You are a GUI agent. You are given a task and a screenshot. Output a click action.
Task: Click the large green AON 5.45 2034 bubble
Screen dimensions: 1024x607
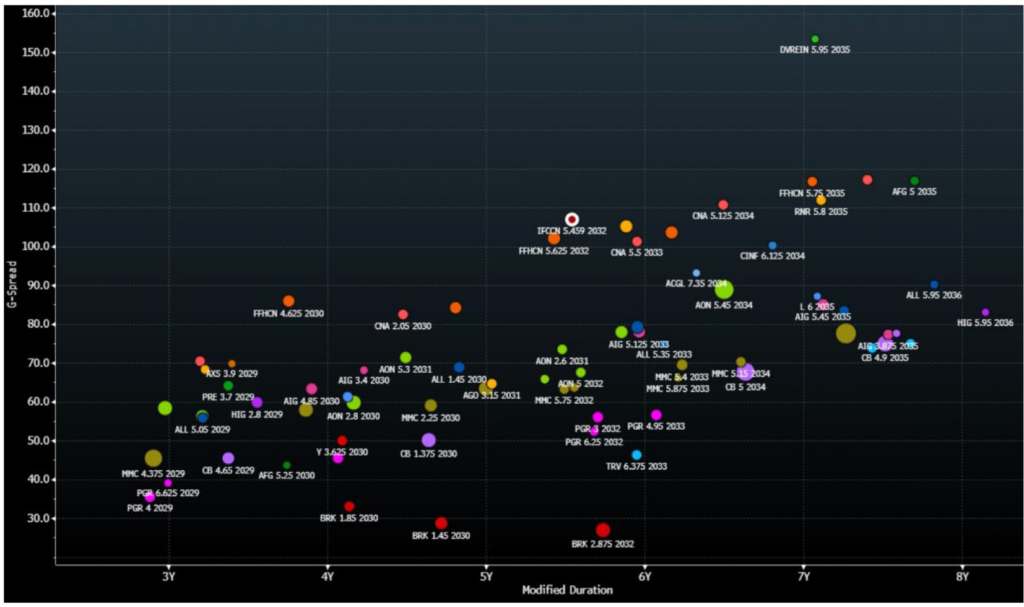click(x=725, y=290)
